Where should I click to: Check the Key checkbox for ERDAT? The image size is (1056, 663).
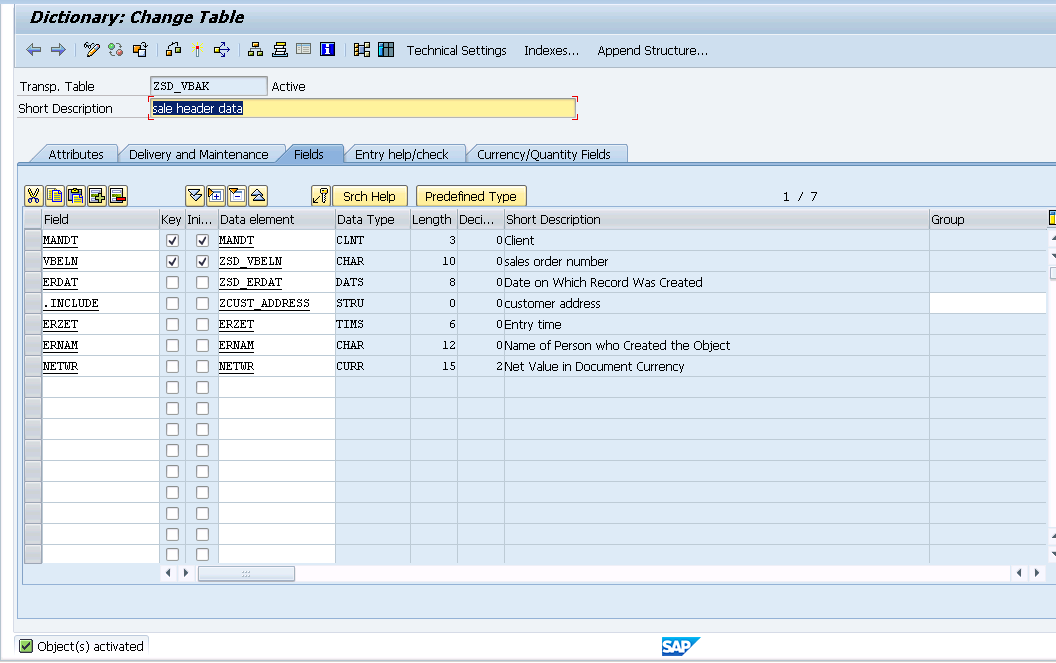pos(172,282)
